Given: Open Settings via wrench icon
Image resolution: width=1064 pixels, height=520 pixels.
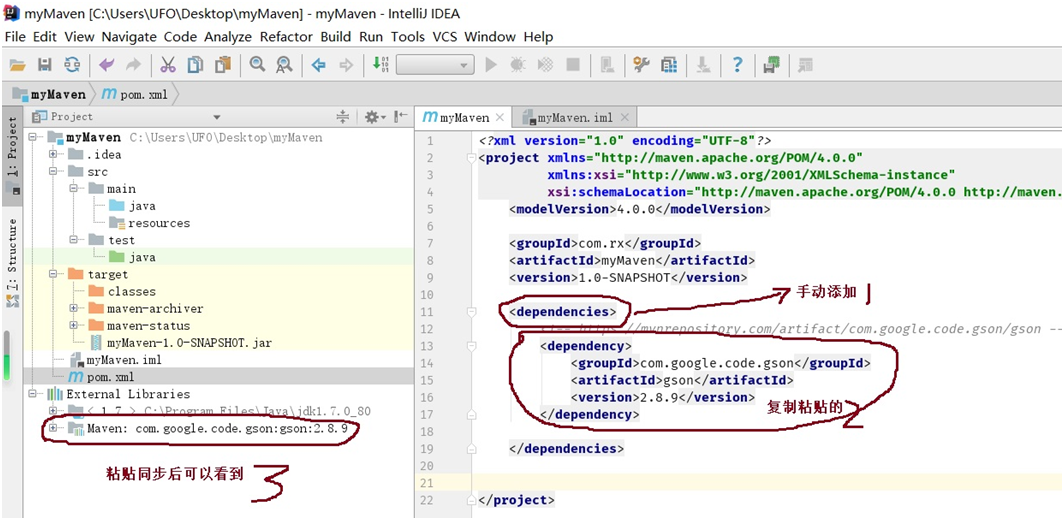Looking at the screenshot, I should pyautogui.click(x=641, y=65).
